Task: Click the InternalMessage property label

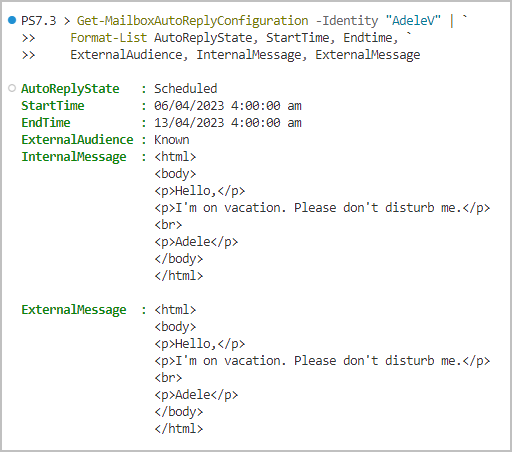Action: click(74, 157)
